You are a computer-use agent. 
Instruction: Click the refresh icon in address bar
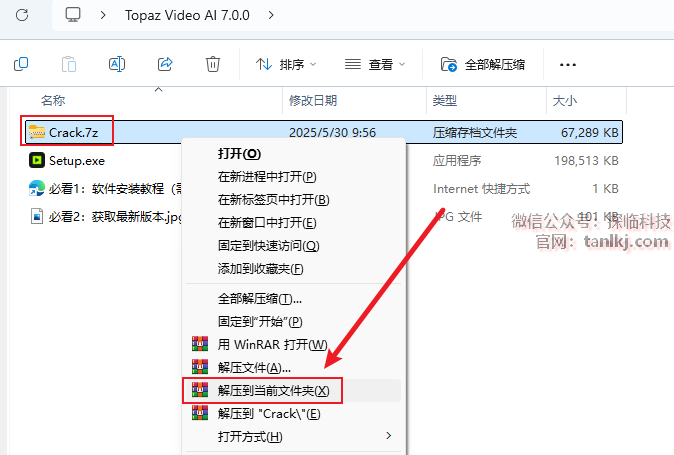22,15
